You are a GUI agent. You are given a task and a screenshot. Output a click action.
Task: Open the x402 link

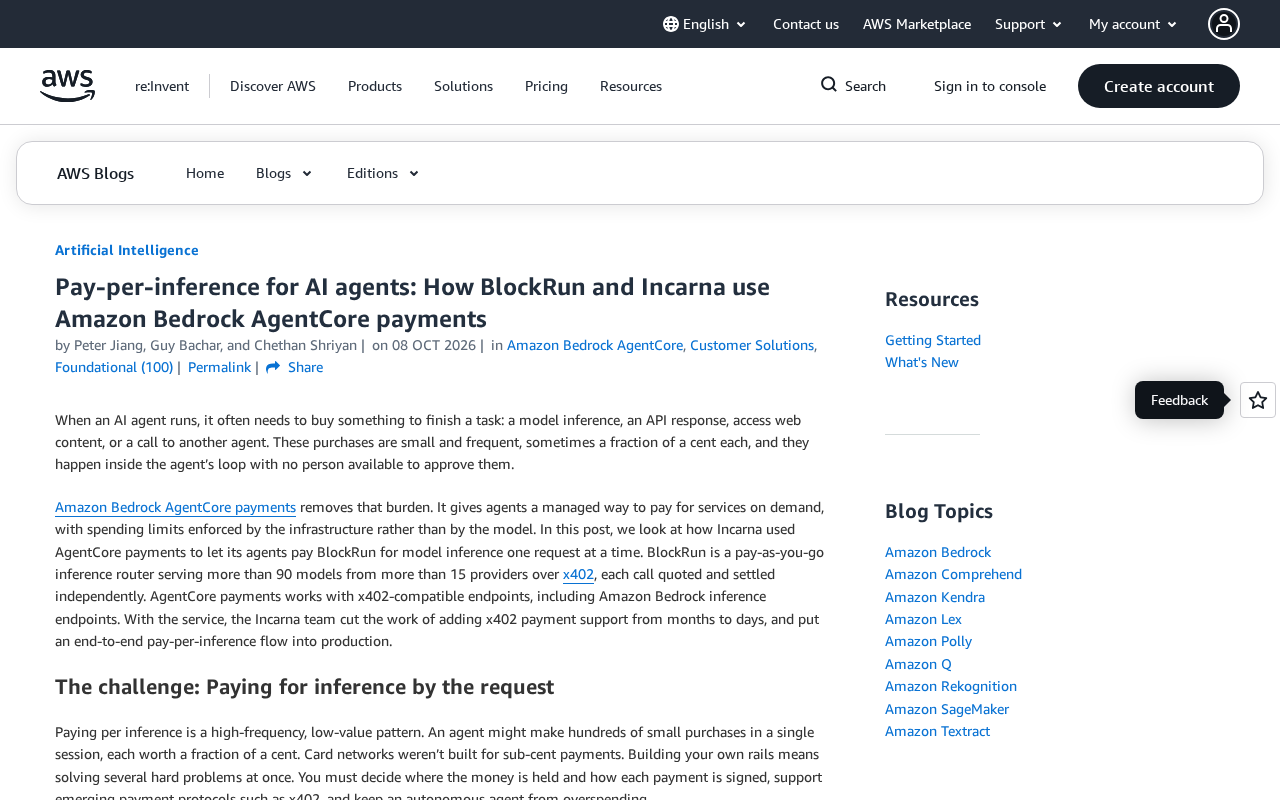click(x=578, y=574)
